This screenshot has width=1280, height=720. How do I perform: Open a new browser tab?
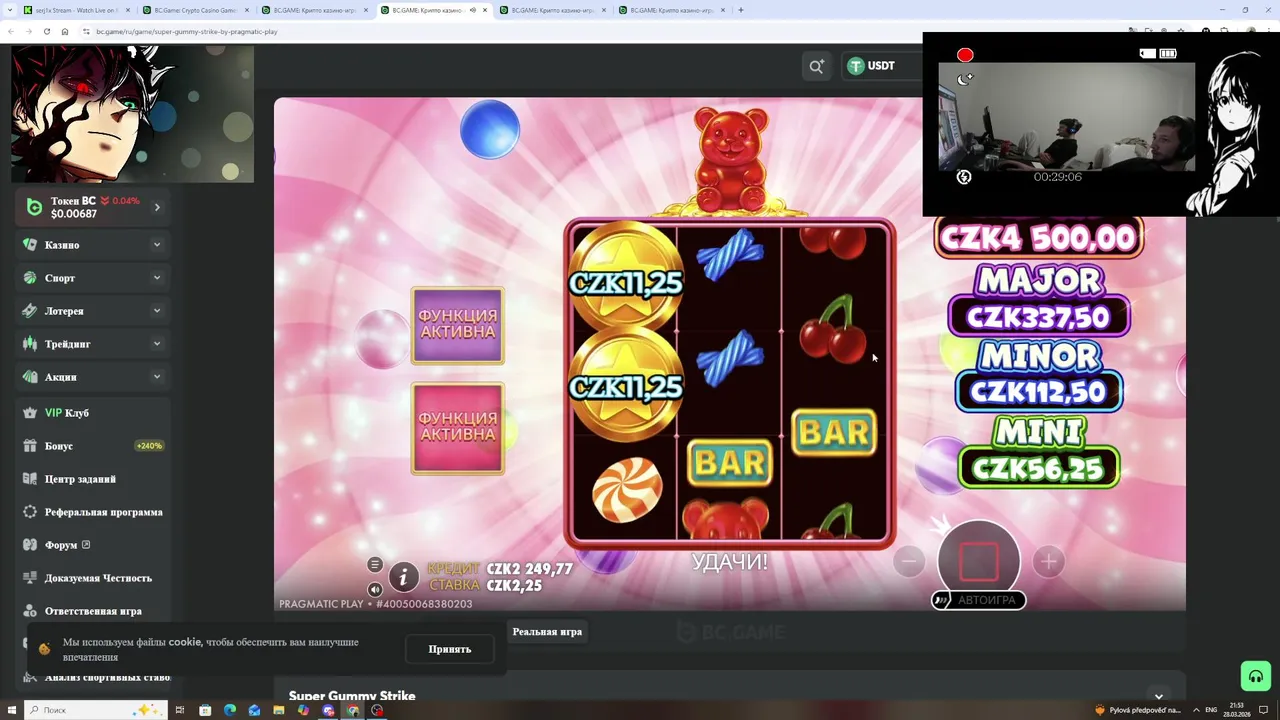(741, 10)
